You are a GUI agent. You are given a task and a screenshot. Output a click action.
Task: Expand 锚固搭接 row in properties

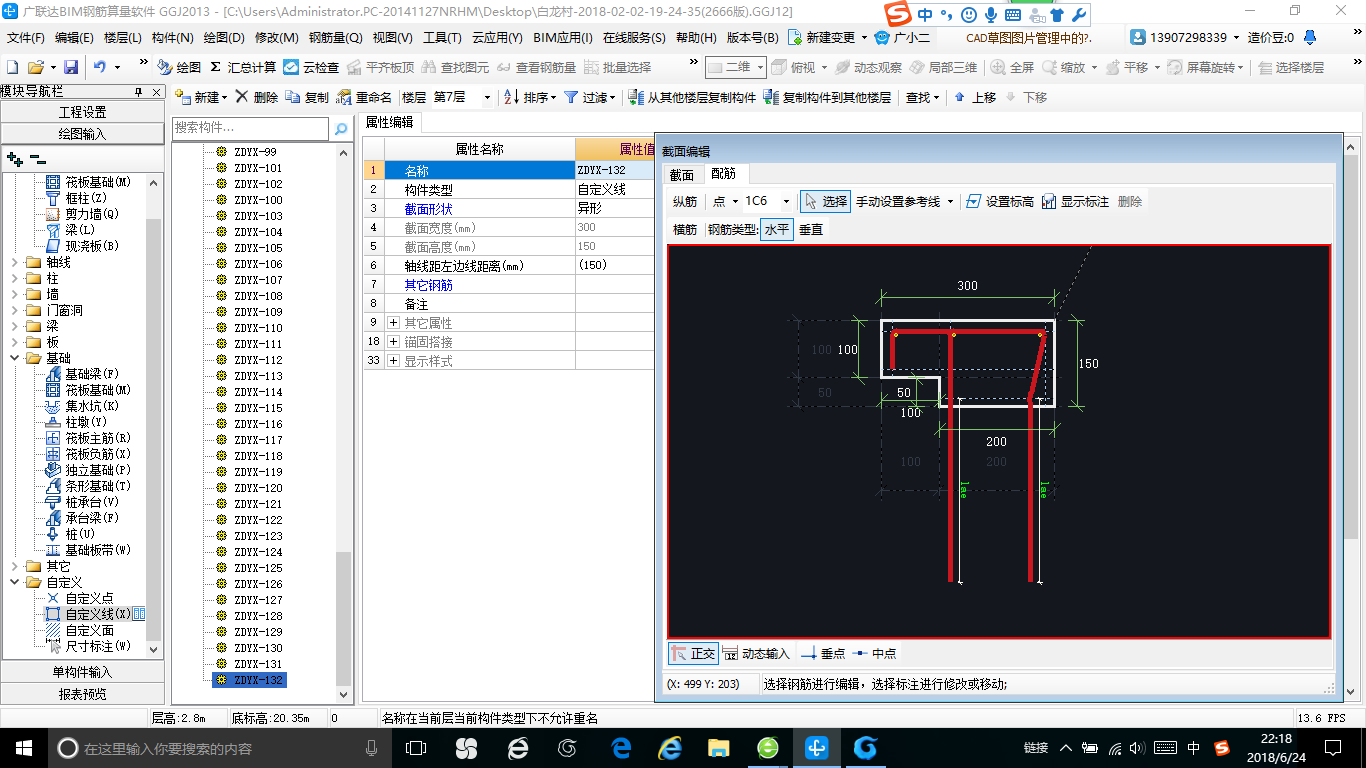[394, 342]
